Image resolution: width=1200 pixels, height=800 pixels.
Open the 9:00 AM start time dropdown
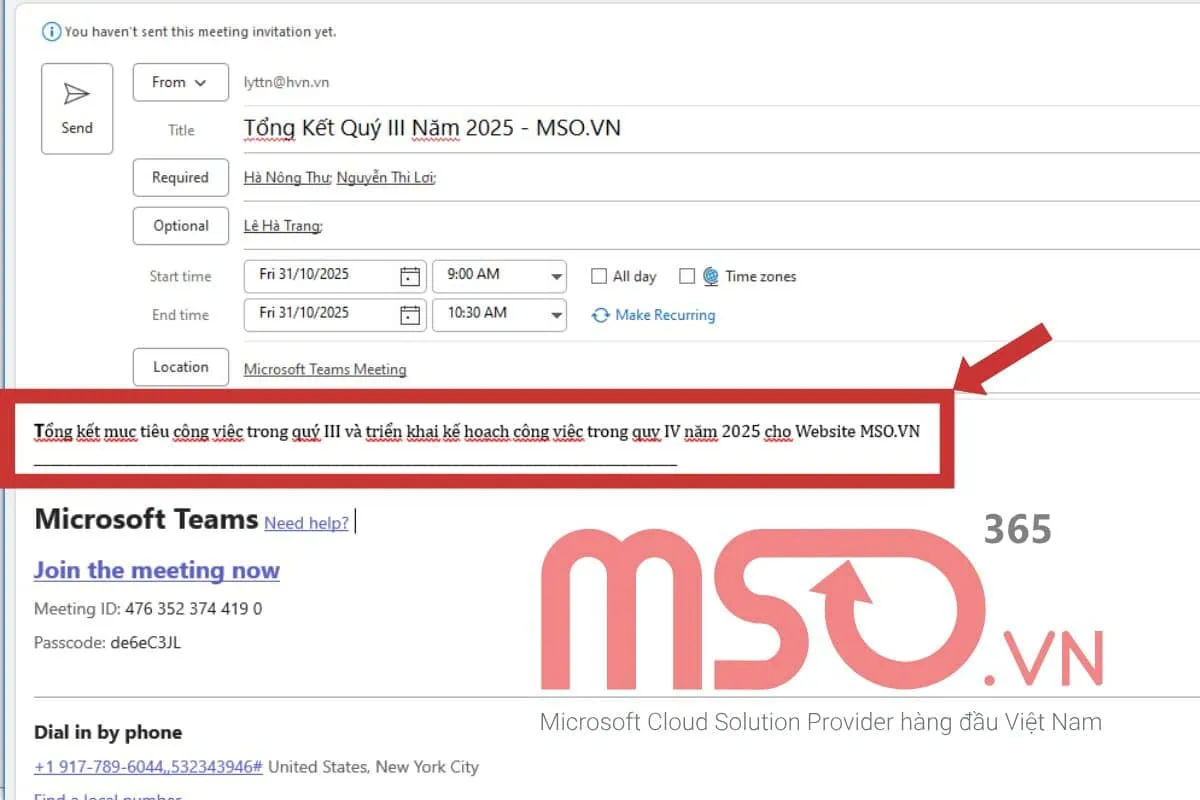coord(555,276)
